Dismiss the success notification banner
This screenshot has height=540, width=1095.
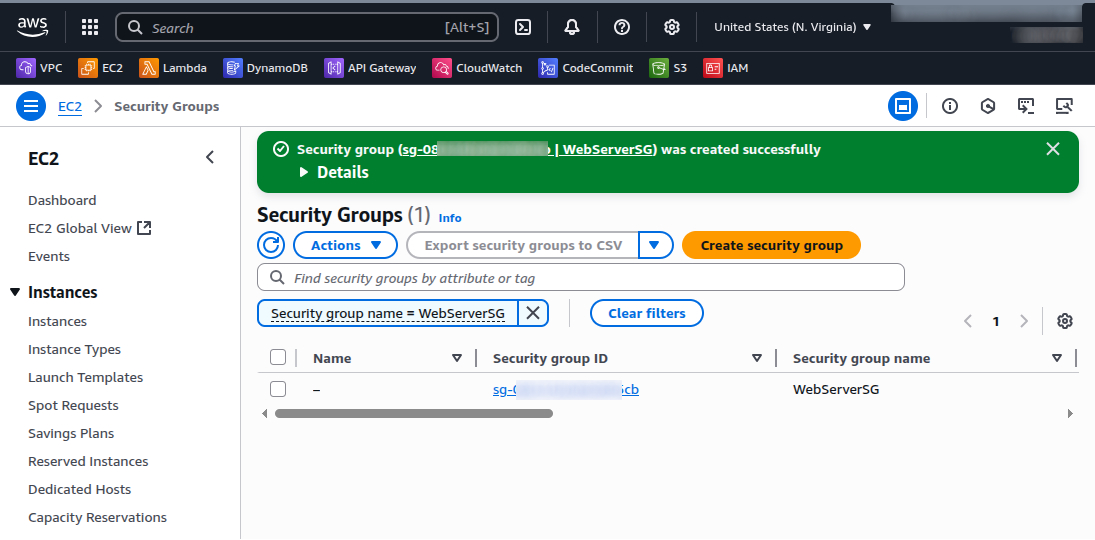(1053, 149)
